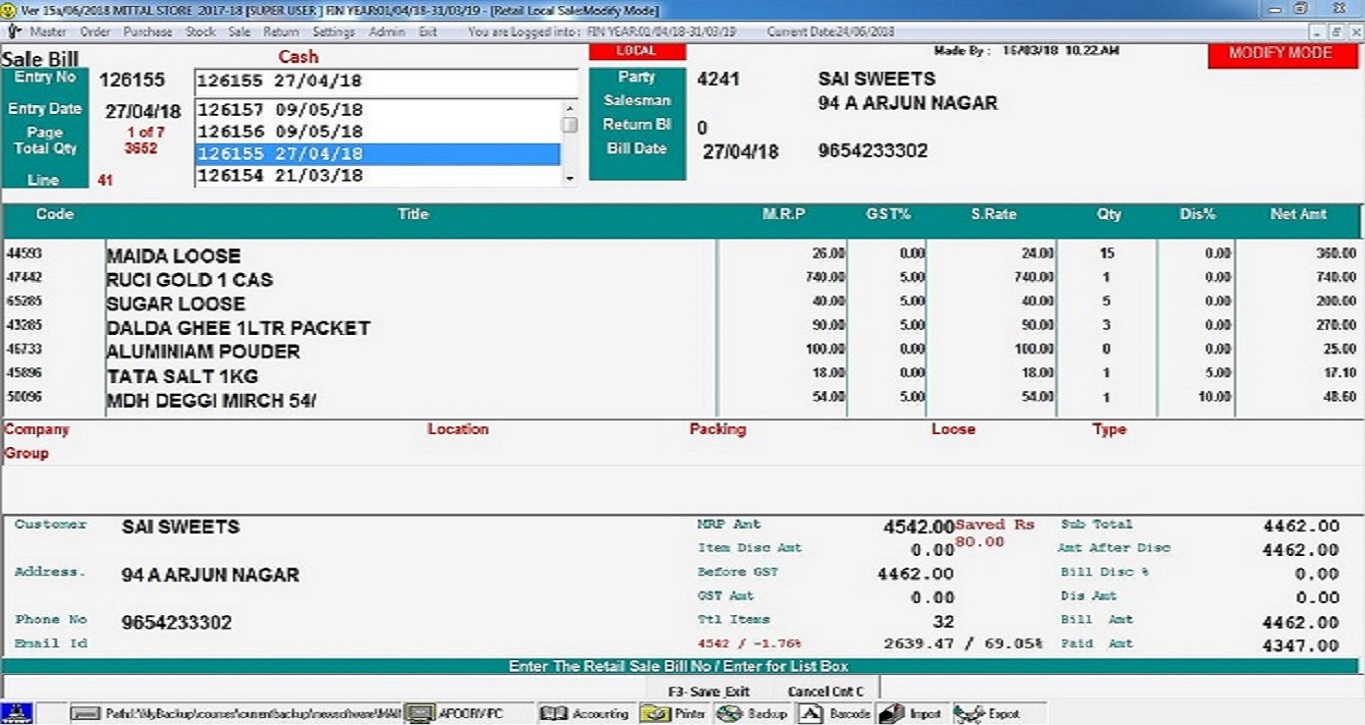1365x725 pixels.
Task: Launch the Barcode tool icon
Action: 811,714
